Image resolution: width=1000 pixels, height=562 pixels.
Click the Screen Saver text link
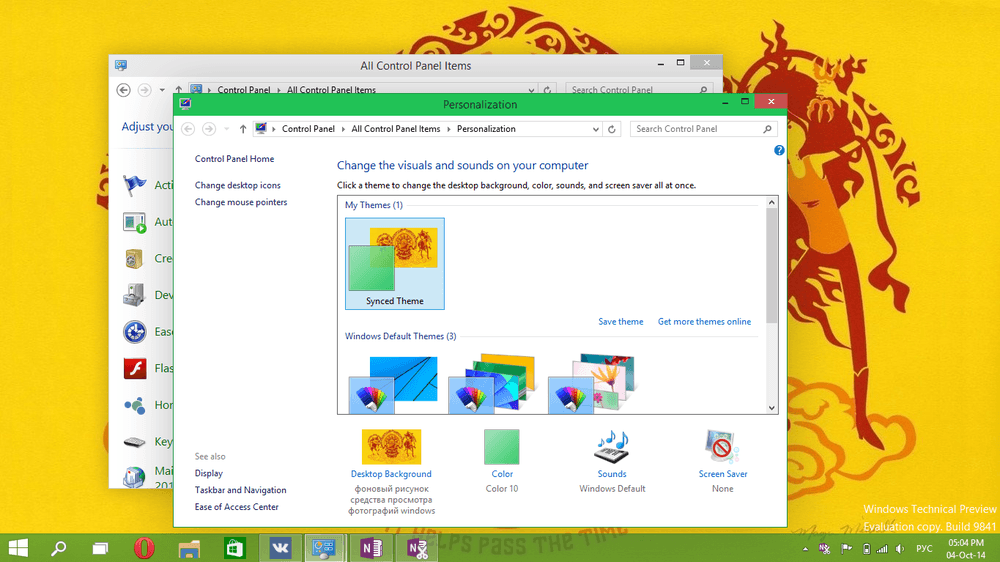click(x=723, y=474)
